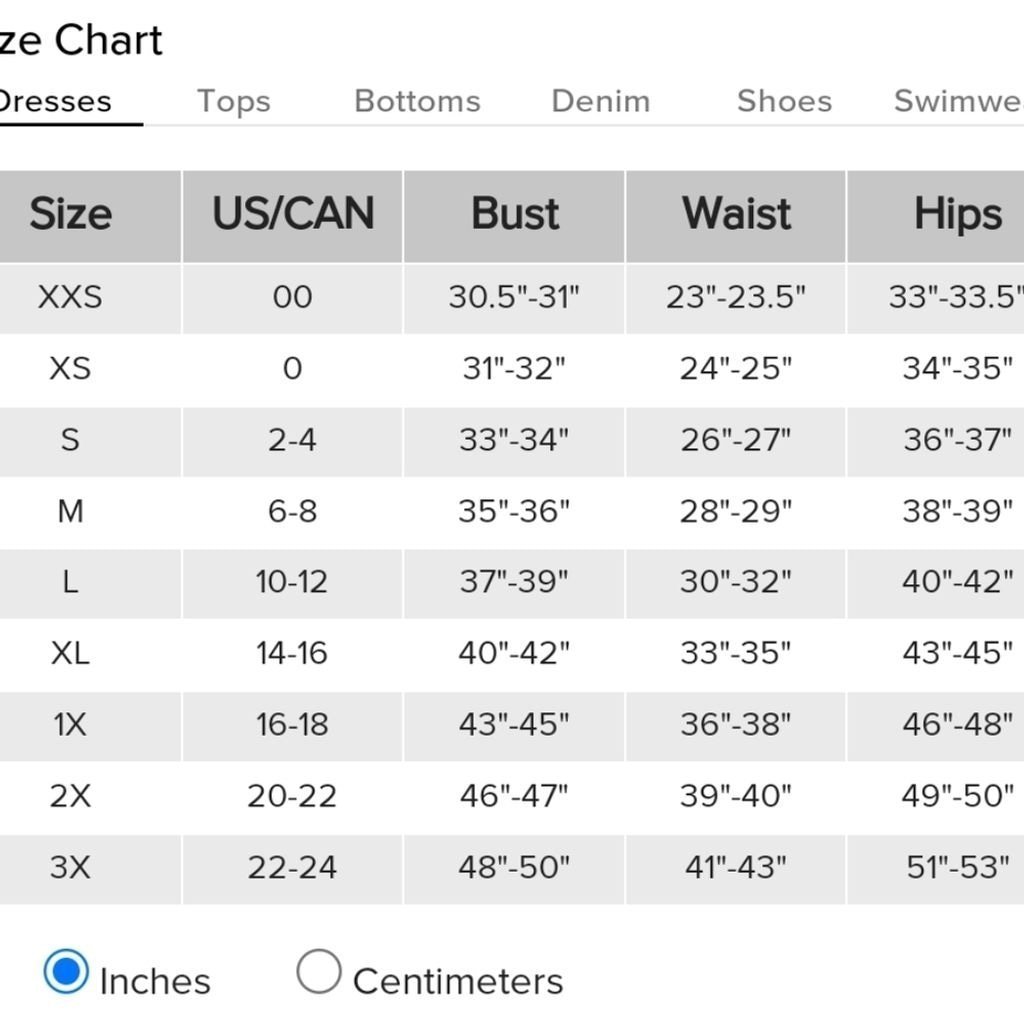Viewport: 1024px width, 1024px height.
Task: Open the Shoes size tab
Action: [x=784, y=101]
